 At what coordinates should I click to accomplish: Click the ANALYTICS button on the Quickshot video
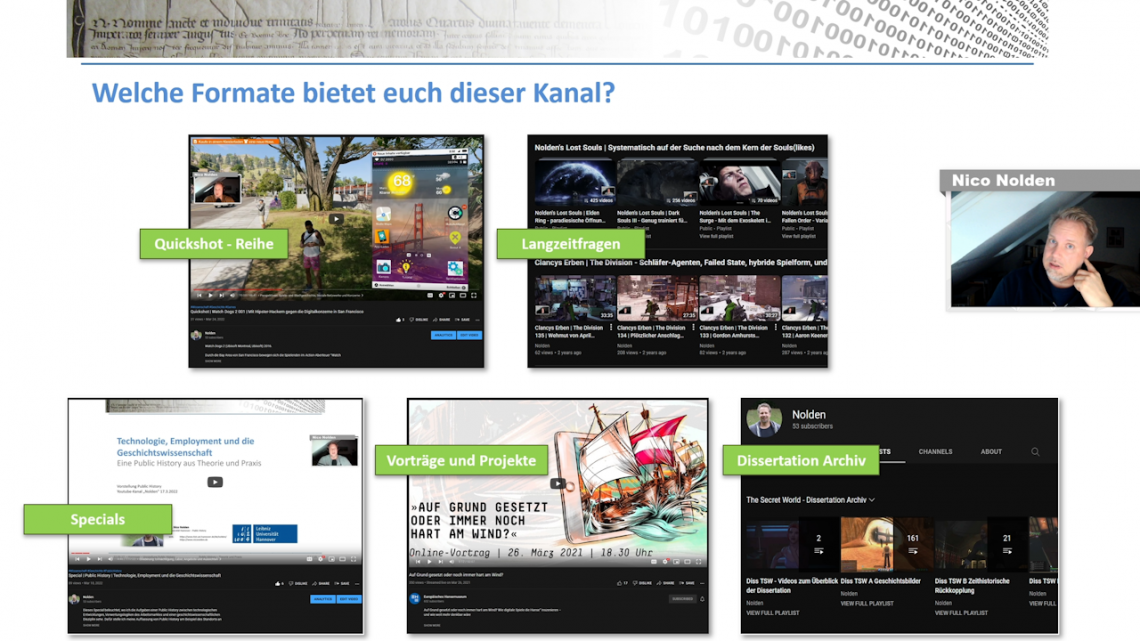[x=443, y=335]
